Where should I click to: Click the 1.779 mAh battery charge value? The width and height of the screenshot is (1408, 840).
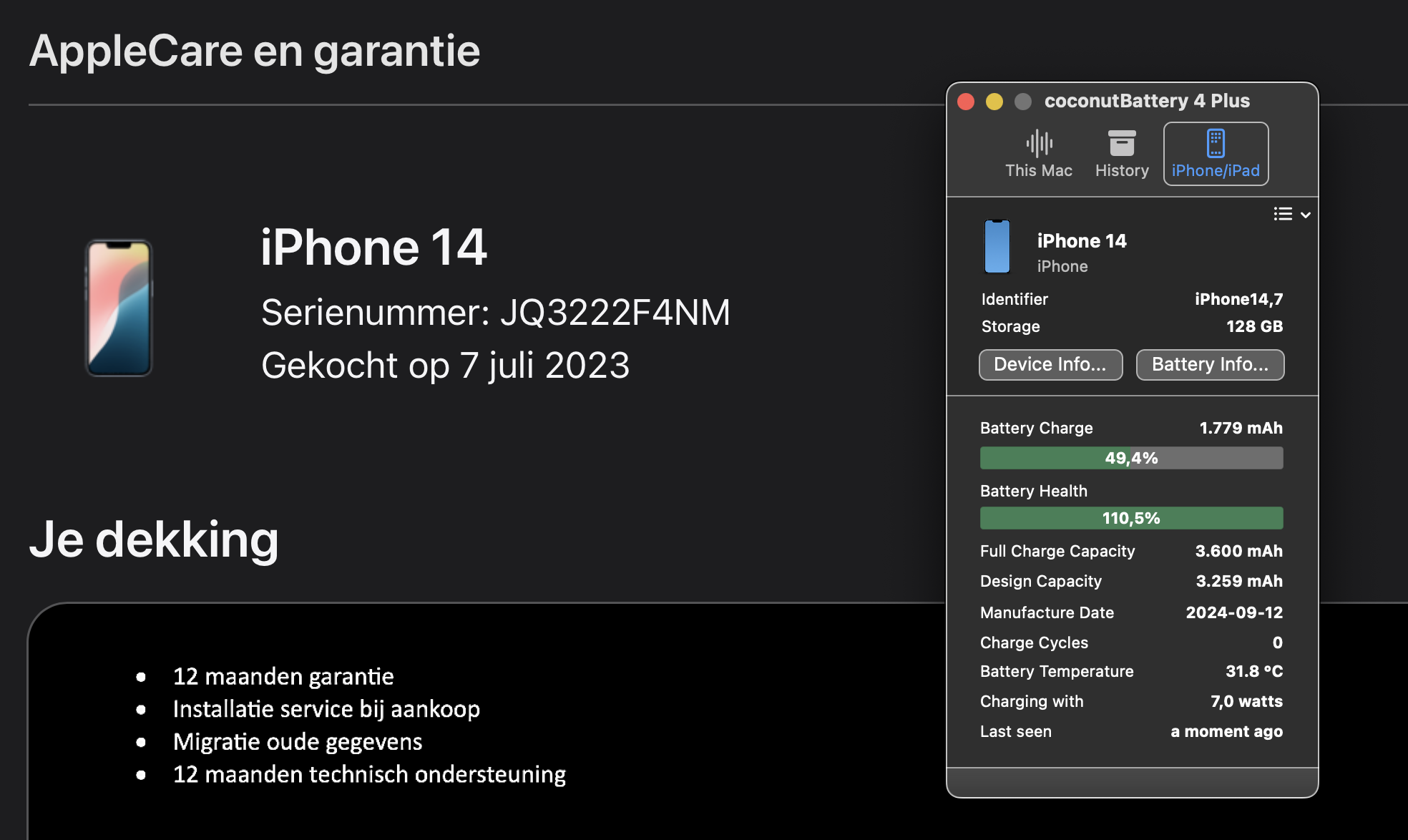click(x=1241, y=428)
